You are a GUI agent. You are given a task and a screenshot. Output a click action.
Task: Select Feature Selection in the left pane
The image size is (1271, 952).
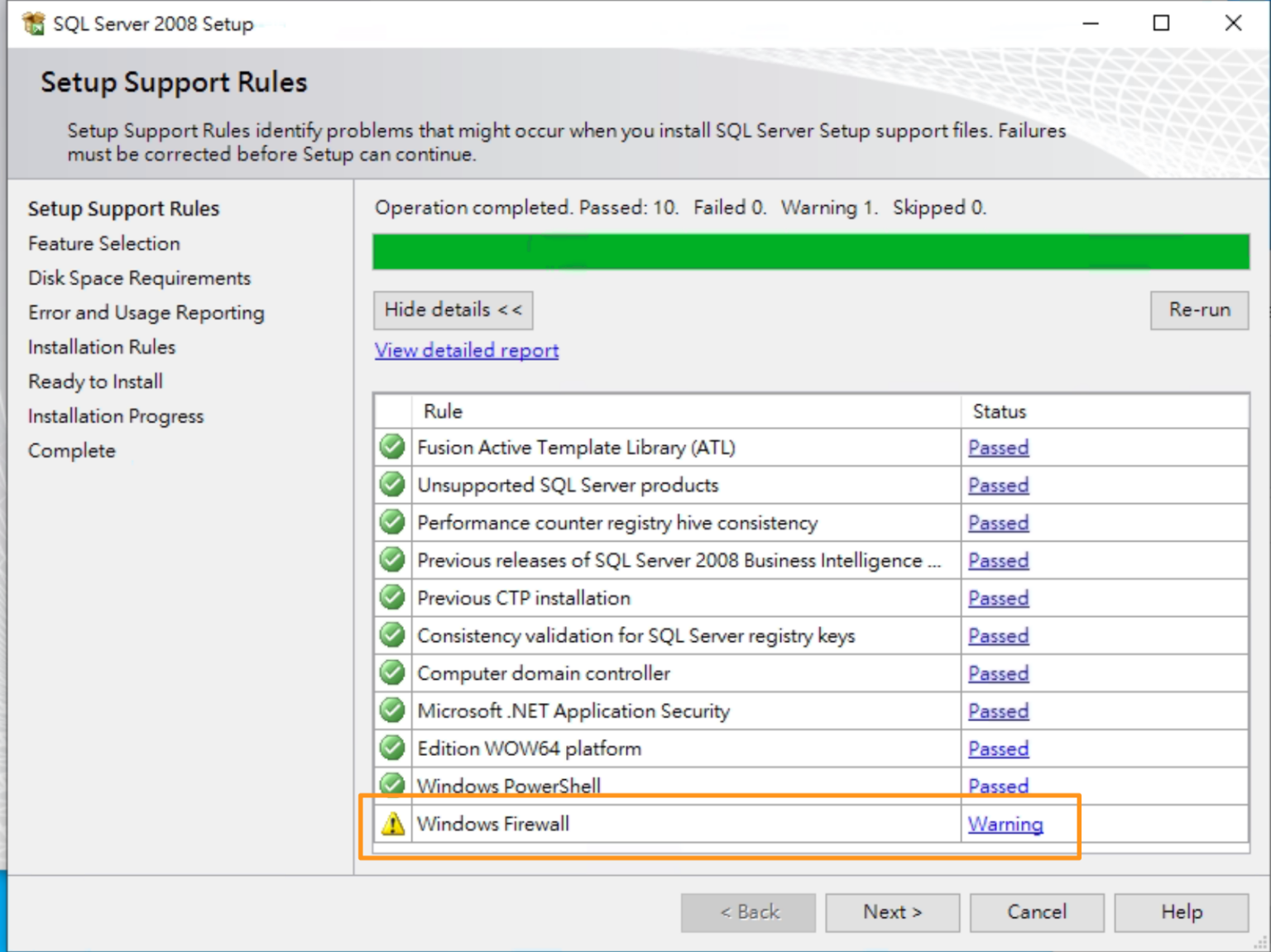click(103, 243)
